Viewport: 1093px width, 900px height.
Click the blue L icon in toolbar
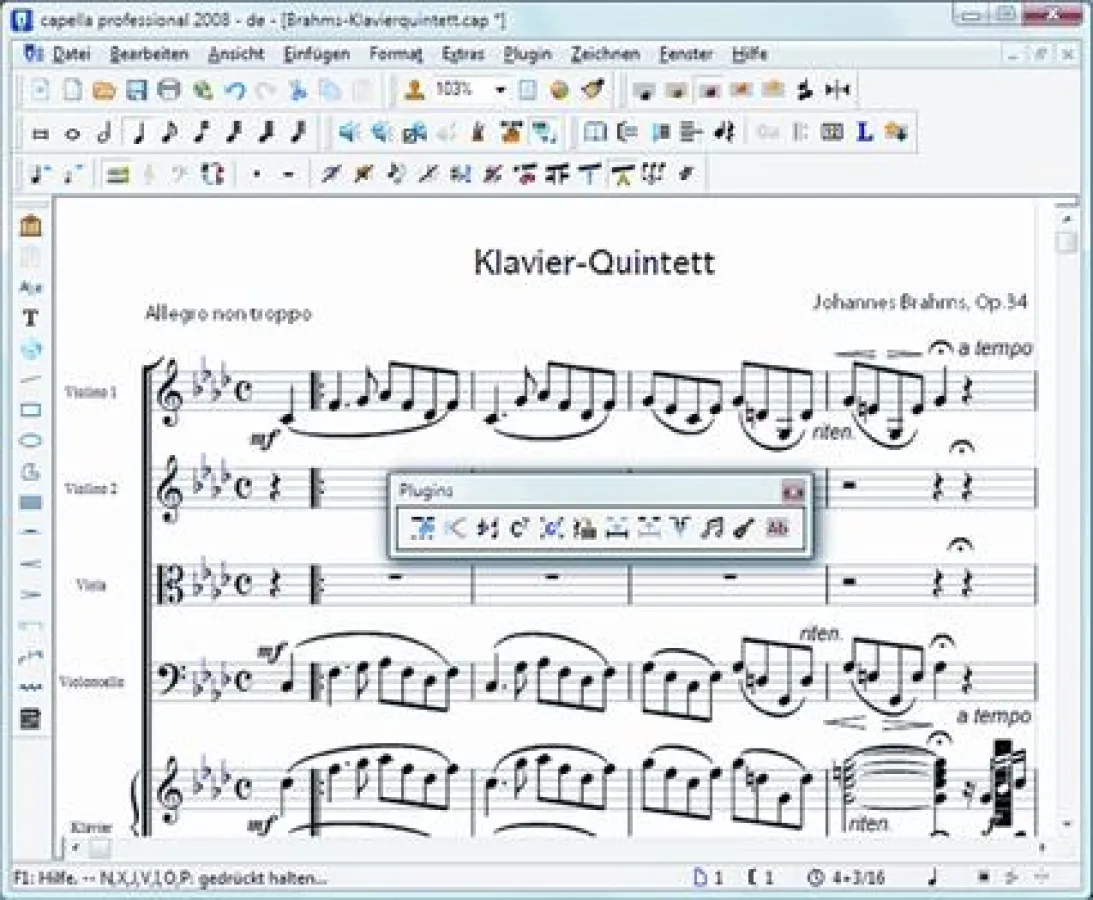[865, 132]
